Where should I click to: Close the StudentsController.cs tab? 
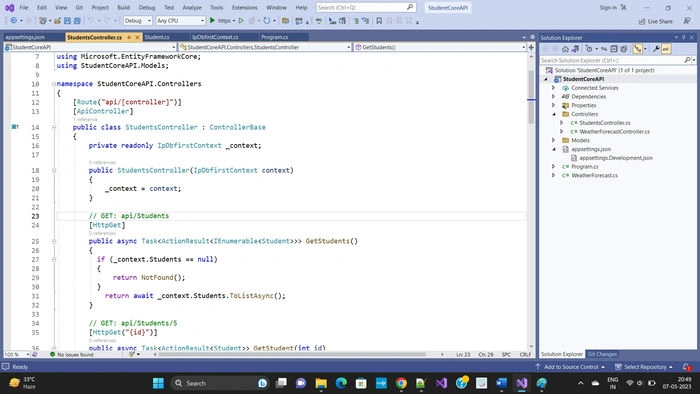(138, 37)
